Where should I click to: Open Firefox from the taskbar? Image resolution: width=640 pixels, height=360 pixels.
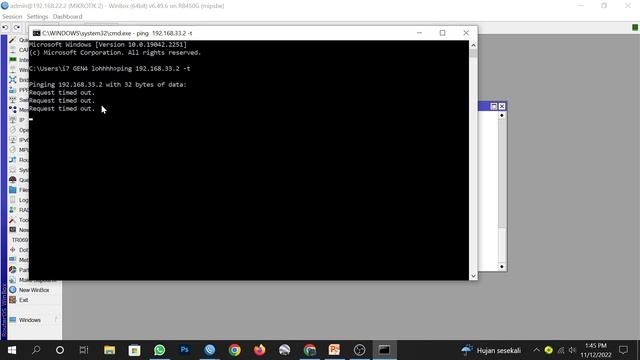[x=260, y=350]
